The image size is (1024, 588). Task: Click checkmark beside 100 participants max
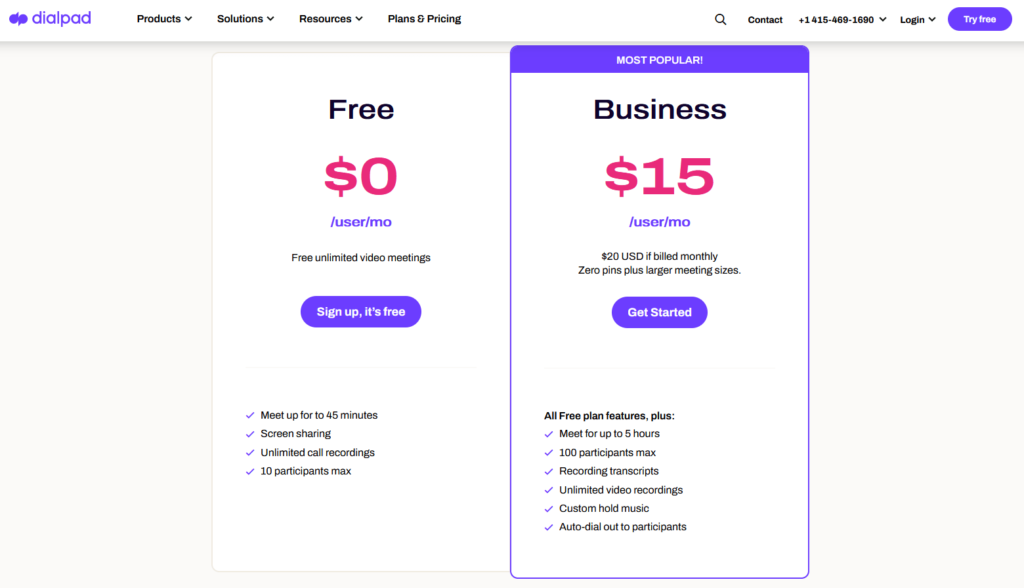point(549,453)
